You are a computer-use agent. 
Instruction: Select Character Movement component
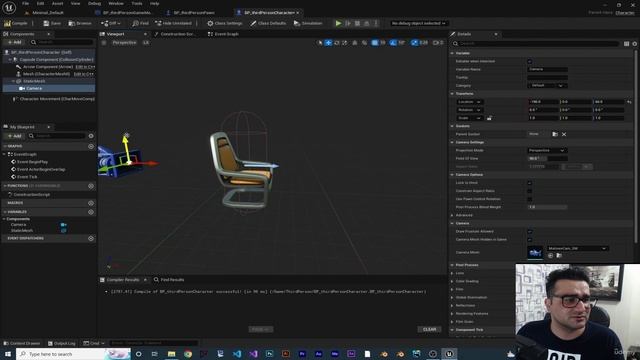(53, 99)
